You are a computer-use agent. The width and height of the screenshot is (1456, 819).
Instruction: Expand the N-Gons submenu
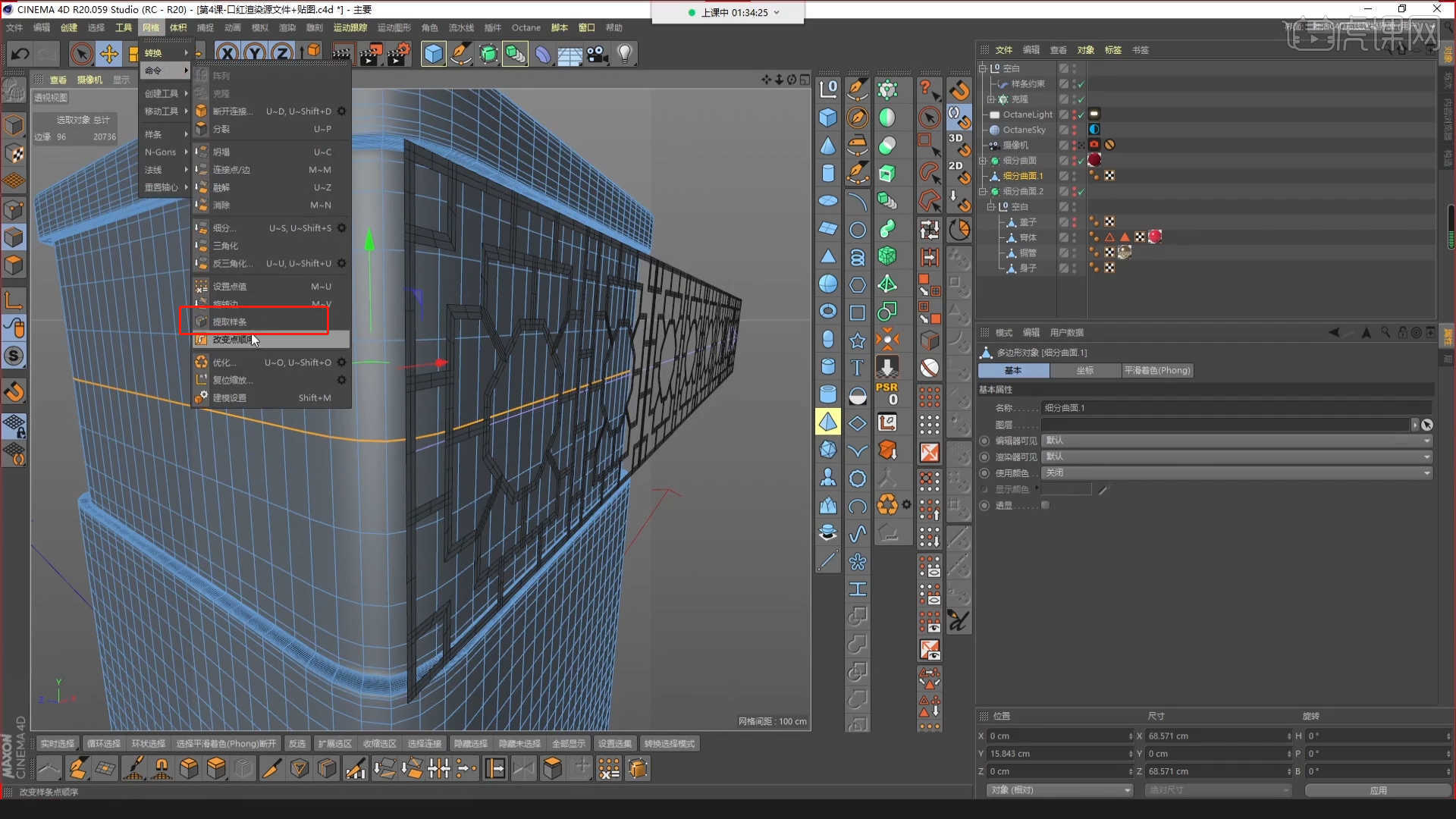coord(165,152)
